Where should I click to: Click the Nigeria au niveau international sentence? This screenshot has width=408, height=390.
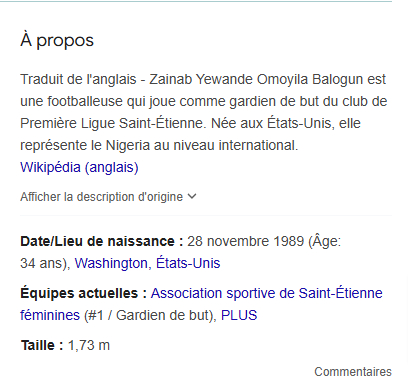click(202, 145)
